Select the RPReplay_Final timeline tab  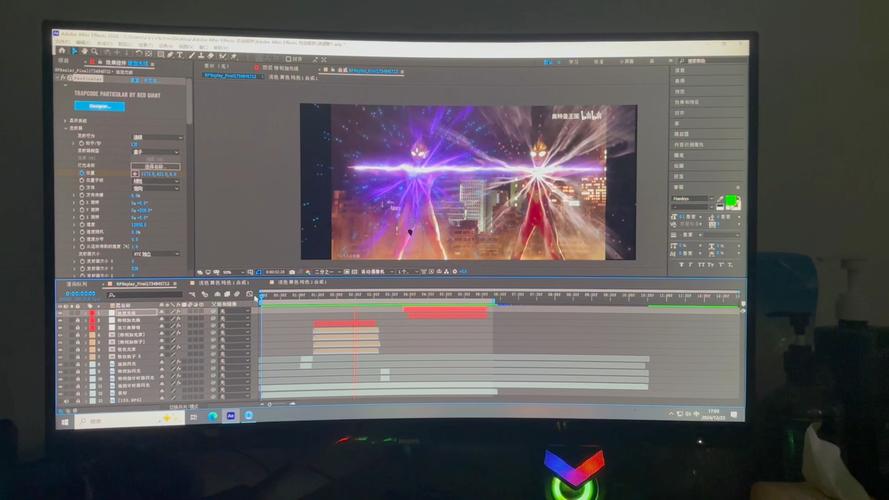(x=142, y=283)
